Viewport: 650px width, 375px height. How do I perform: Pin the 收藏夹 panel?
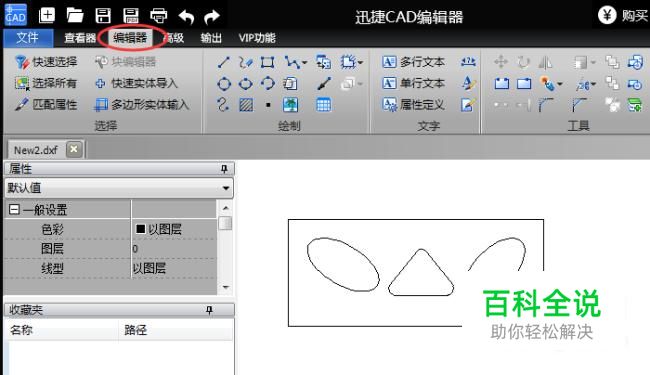pyautogui.click(x=209, y=310)
